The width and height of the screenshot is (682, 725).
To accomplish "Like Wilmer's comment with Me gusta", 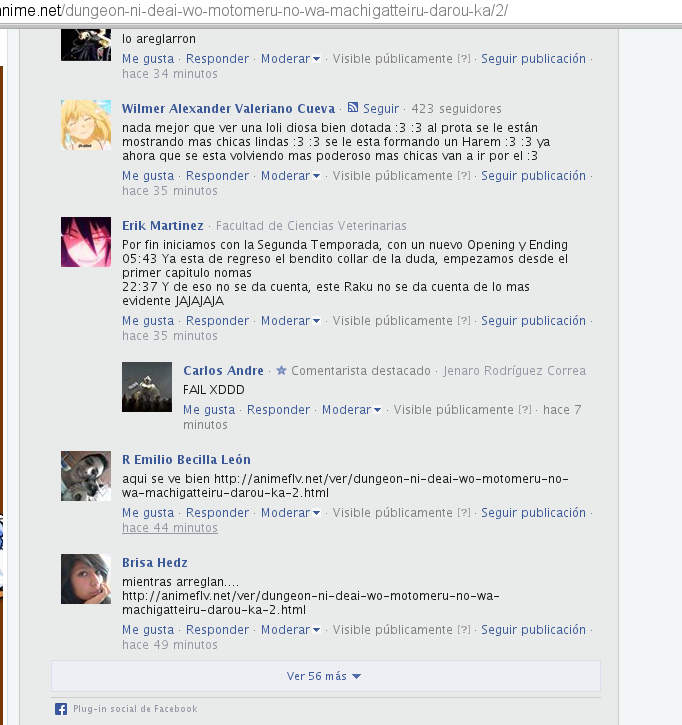I will [148, 176].
